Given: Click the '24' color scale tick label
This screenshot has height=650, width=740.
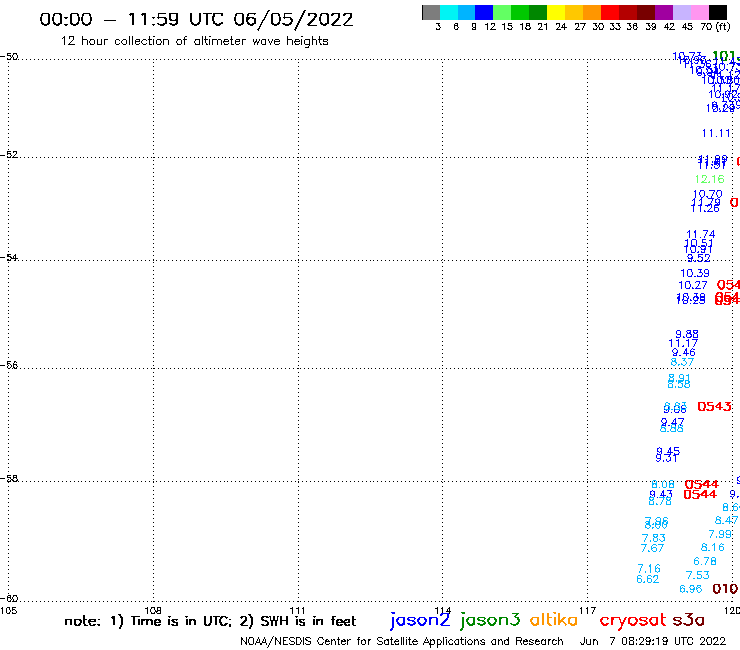Looking at the screenshot, I should pos(561,27).
